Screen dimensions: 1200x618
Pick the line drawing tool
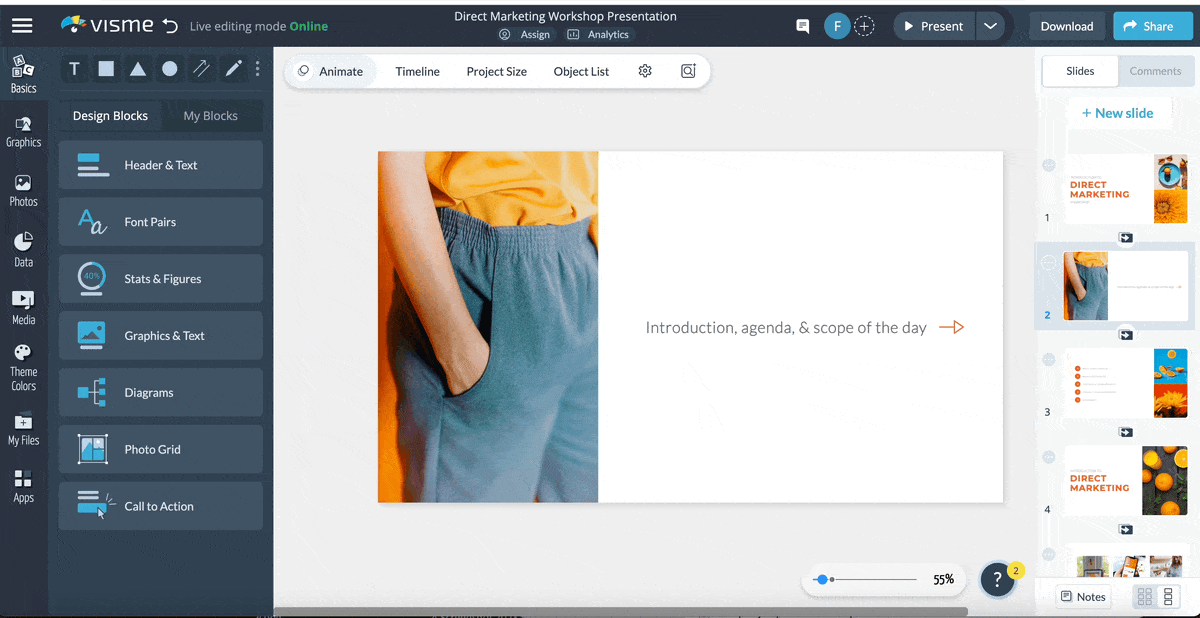(x=202, y=69)
